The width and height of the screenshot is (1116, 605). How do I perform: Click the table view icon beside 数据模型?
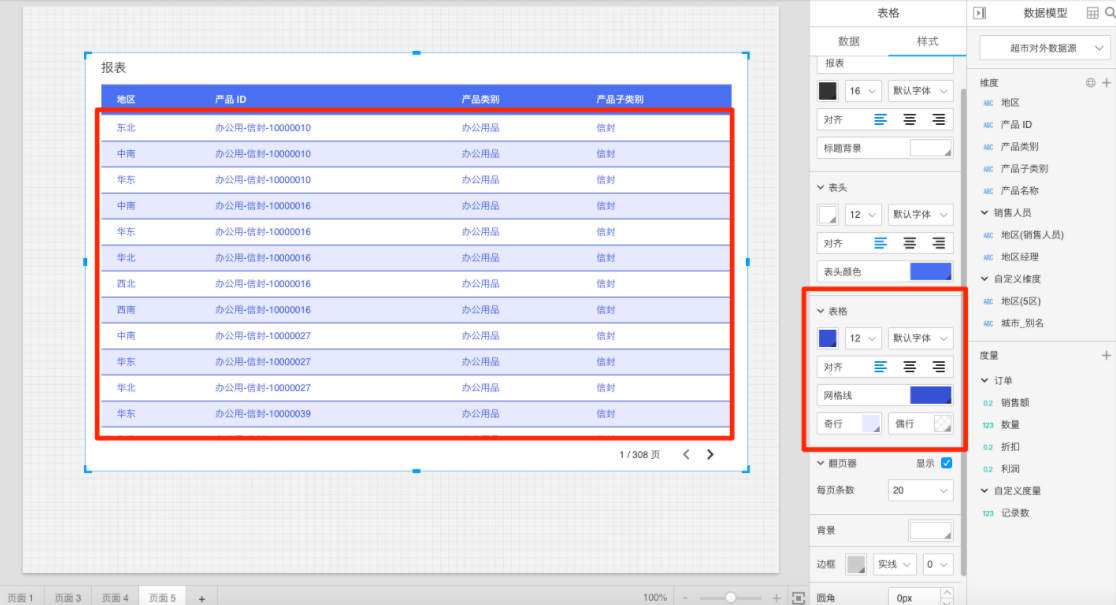click(1092, 13)
